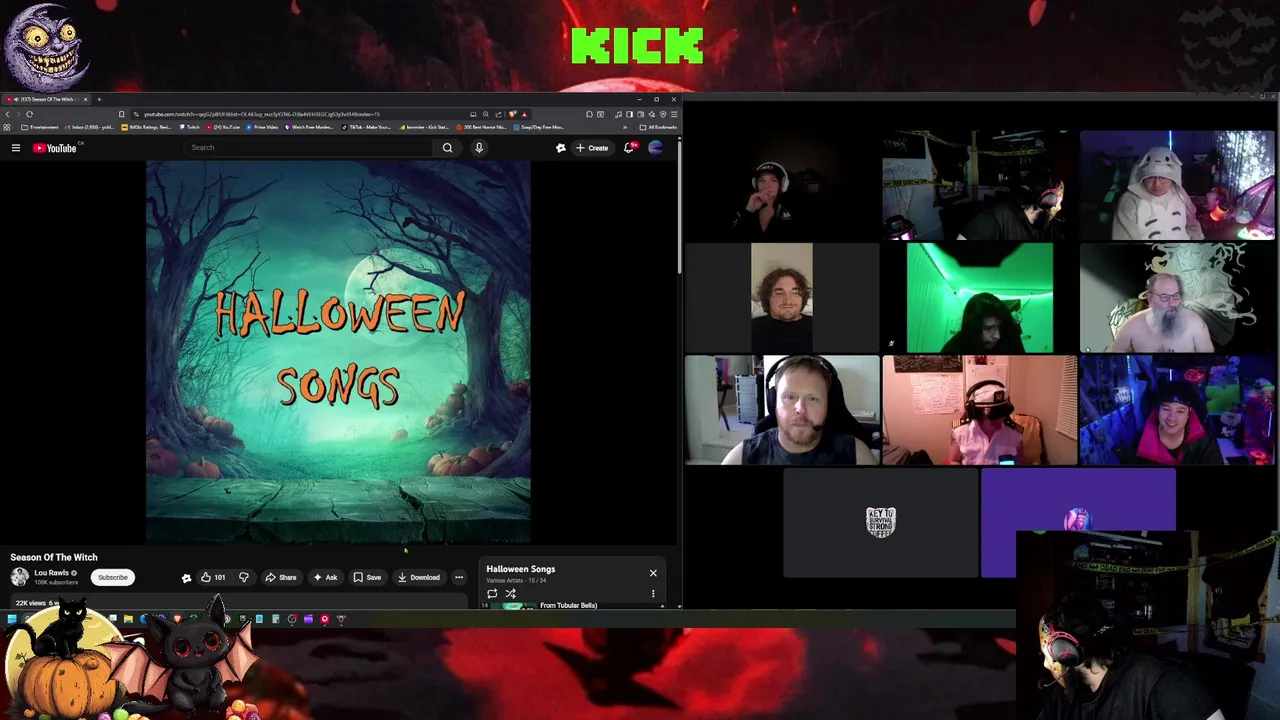
Task: Open the Lou Rawls channel avatar
Action: click(x=19, y=577)
